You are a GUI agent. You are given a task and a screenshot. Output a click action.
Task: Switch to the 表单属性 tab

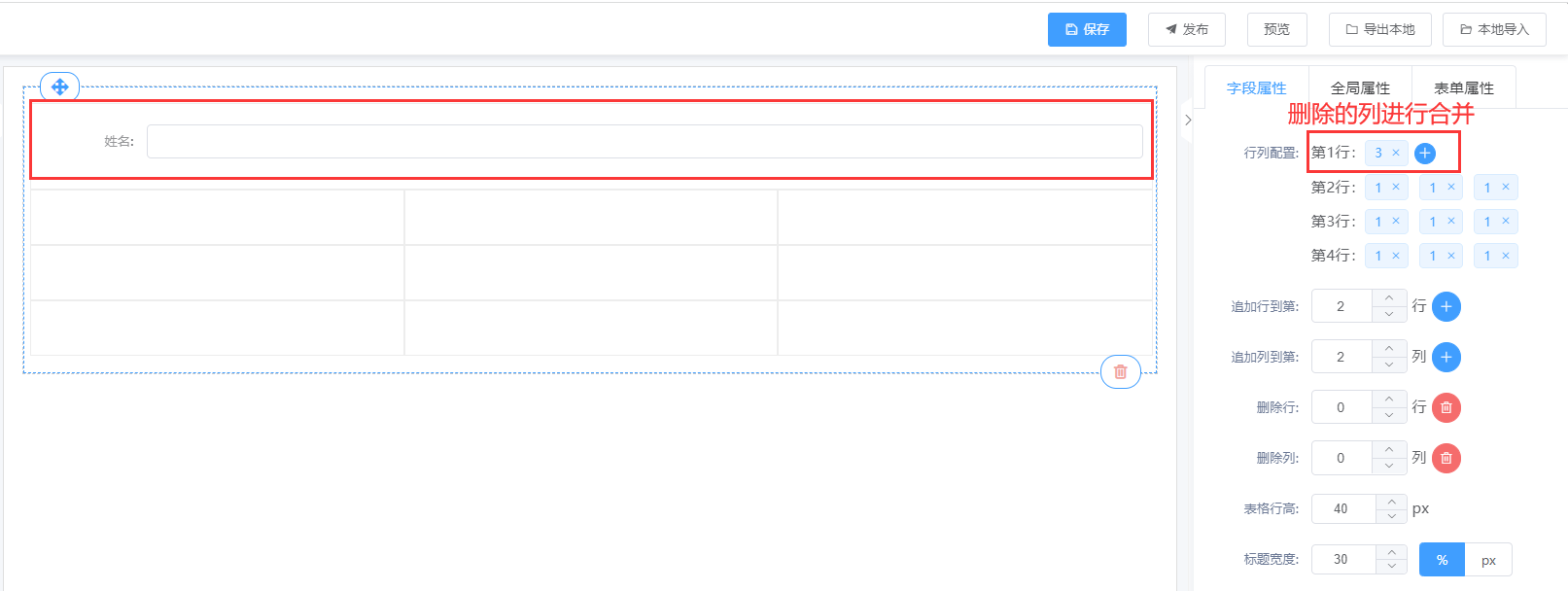pos(1463,88)
